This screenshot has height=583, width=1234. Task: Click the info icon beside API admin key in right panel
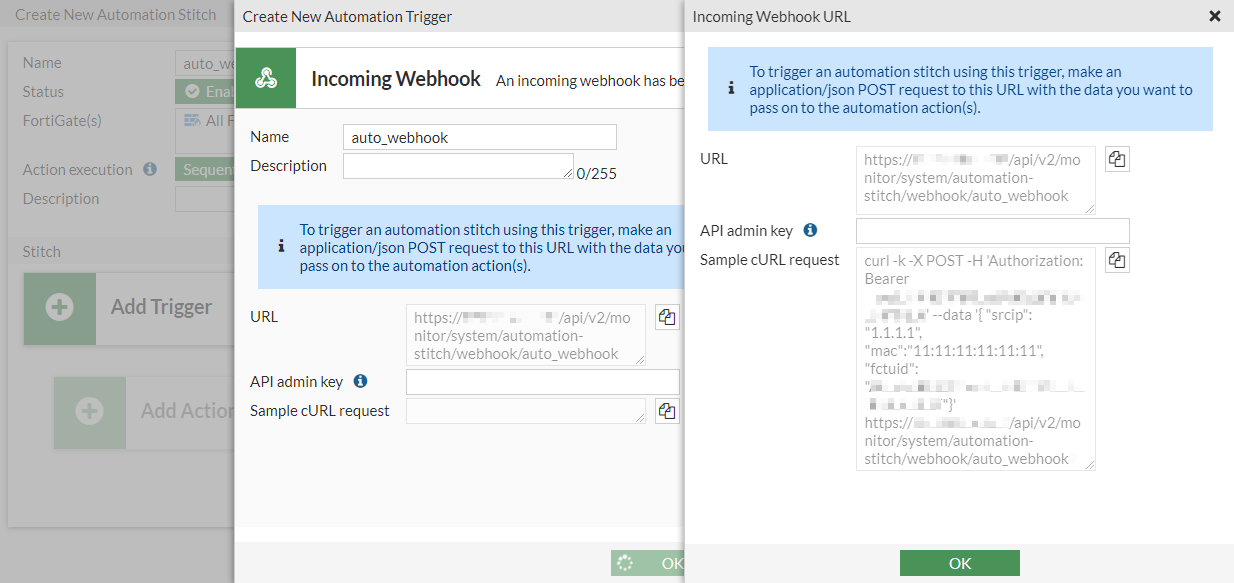tap(810, 230)
